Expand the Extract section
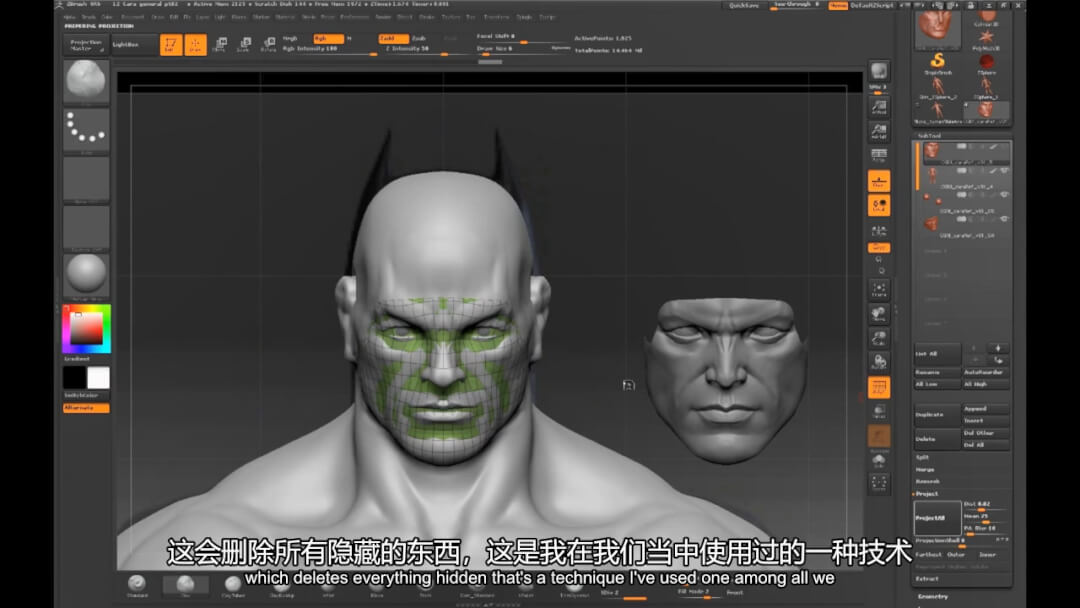This screenshot has height=608, width=1080. [927, 579]
